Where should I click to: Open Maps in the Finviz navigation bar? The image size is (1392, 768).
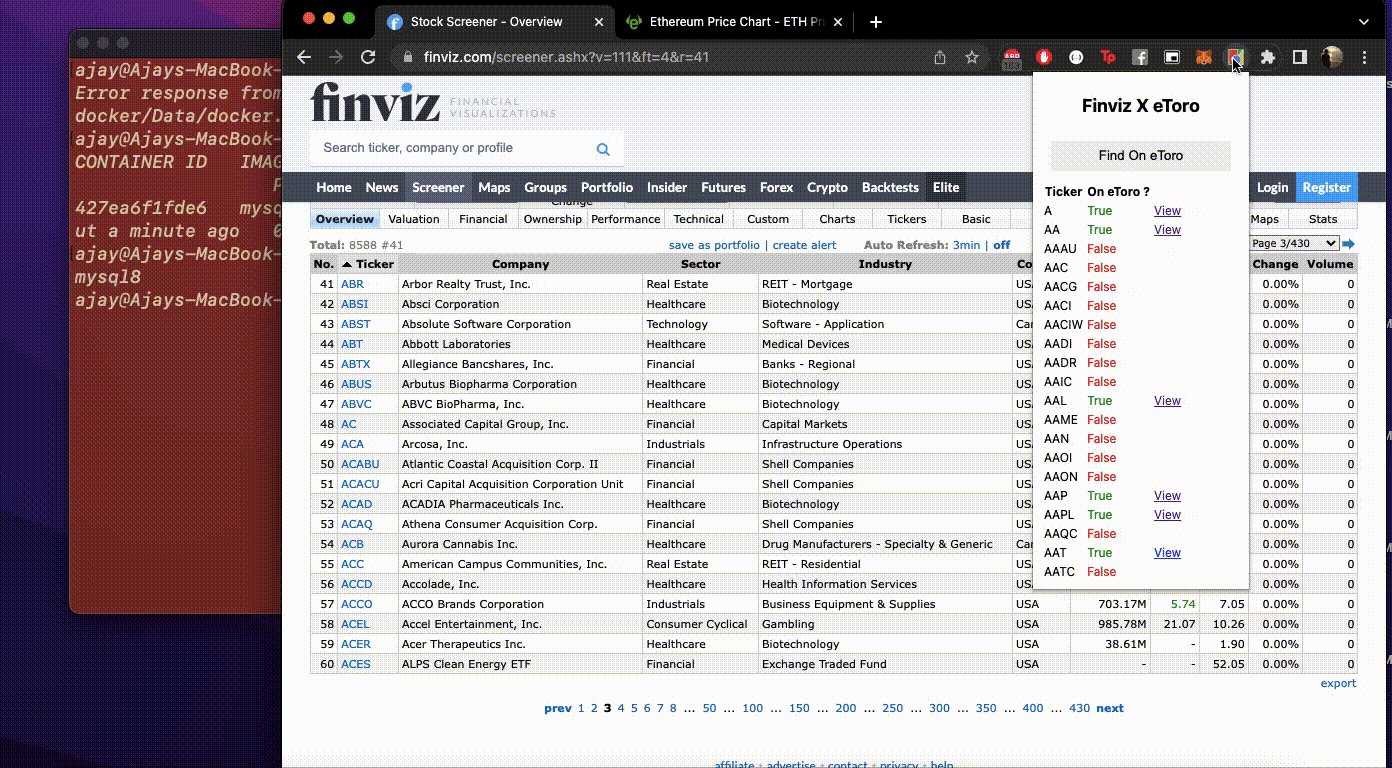pos(494,187)
